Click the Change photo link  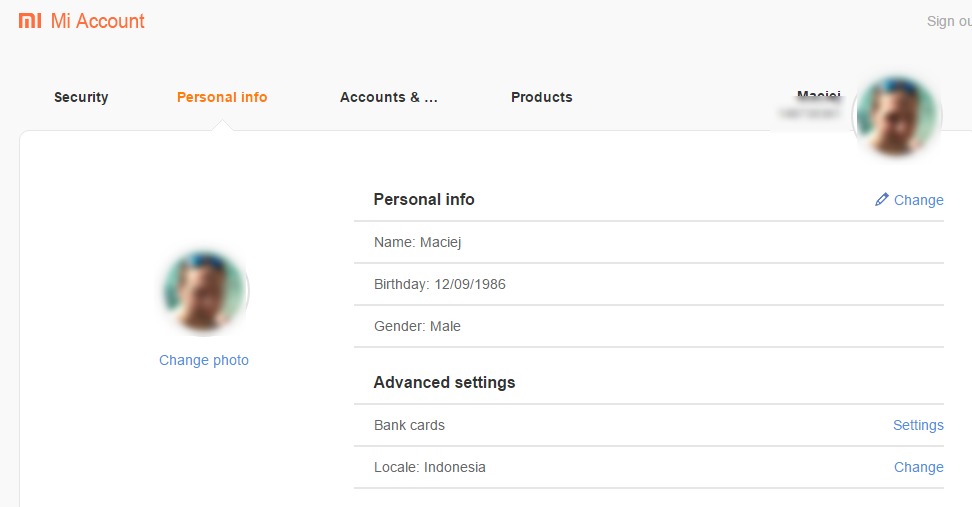point(204,360)
